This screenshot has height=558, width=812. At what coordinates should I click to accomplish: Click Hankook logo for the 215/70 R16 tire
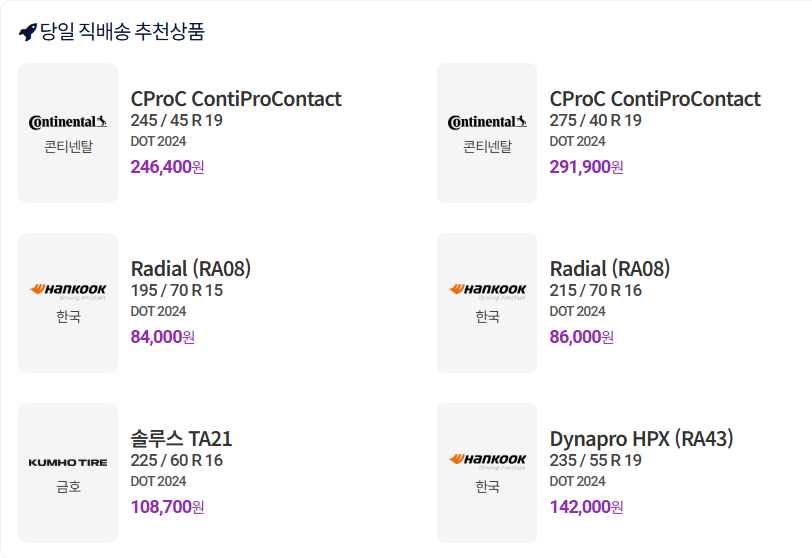click(x=487, y=291)
